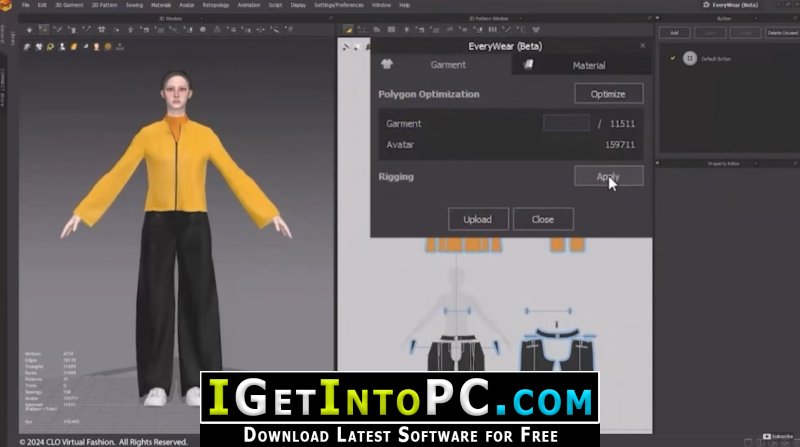Open the Property Editor panel dropdown
Screen dimensions: 800x447
[x=756, y=164]
